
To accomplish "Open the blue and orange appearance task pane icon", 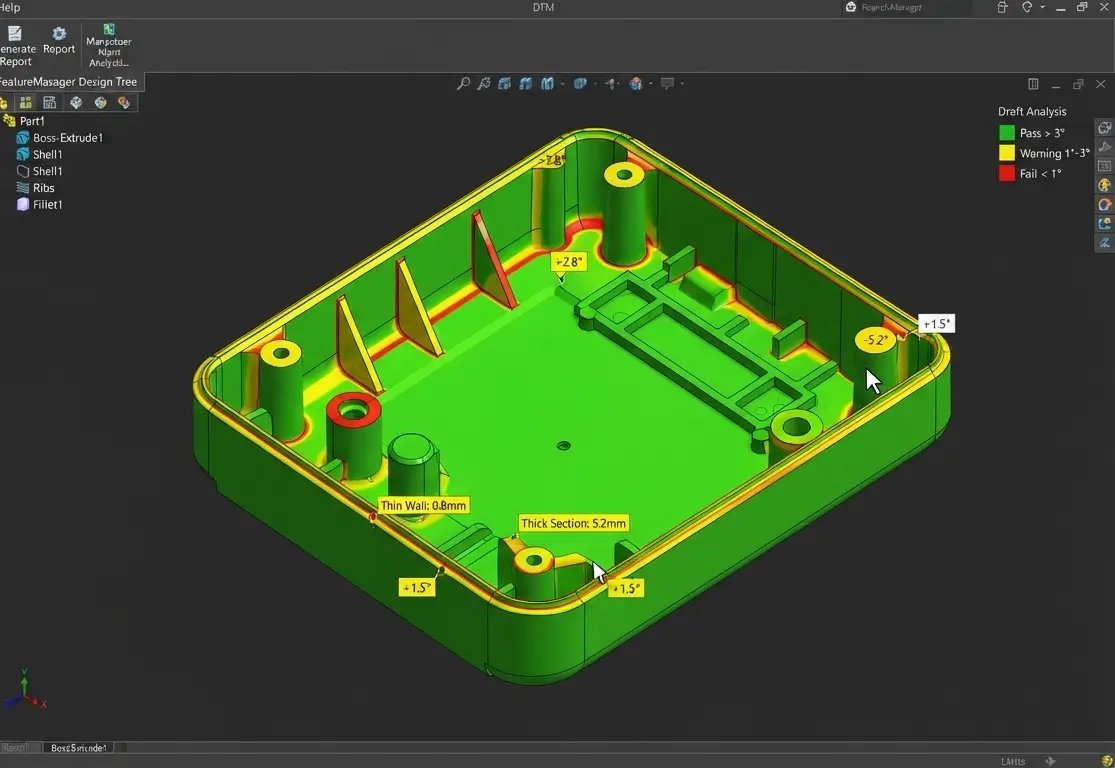I will 1104,205.
